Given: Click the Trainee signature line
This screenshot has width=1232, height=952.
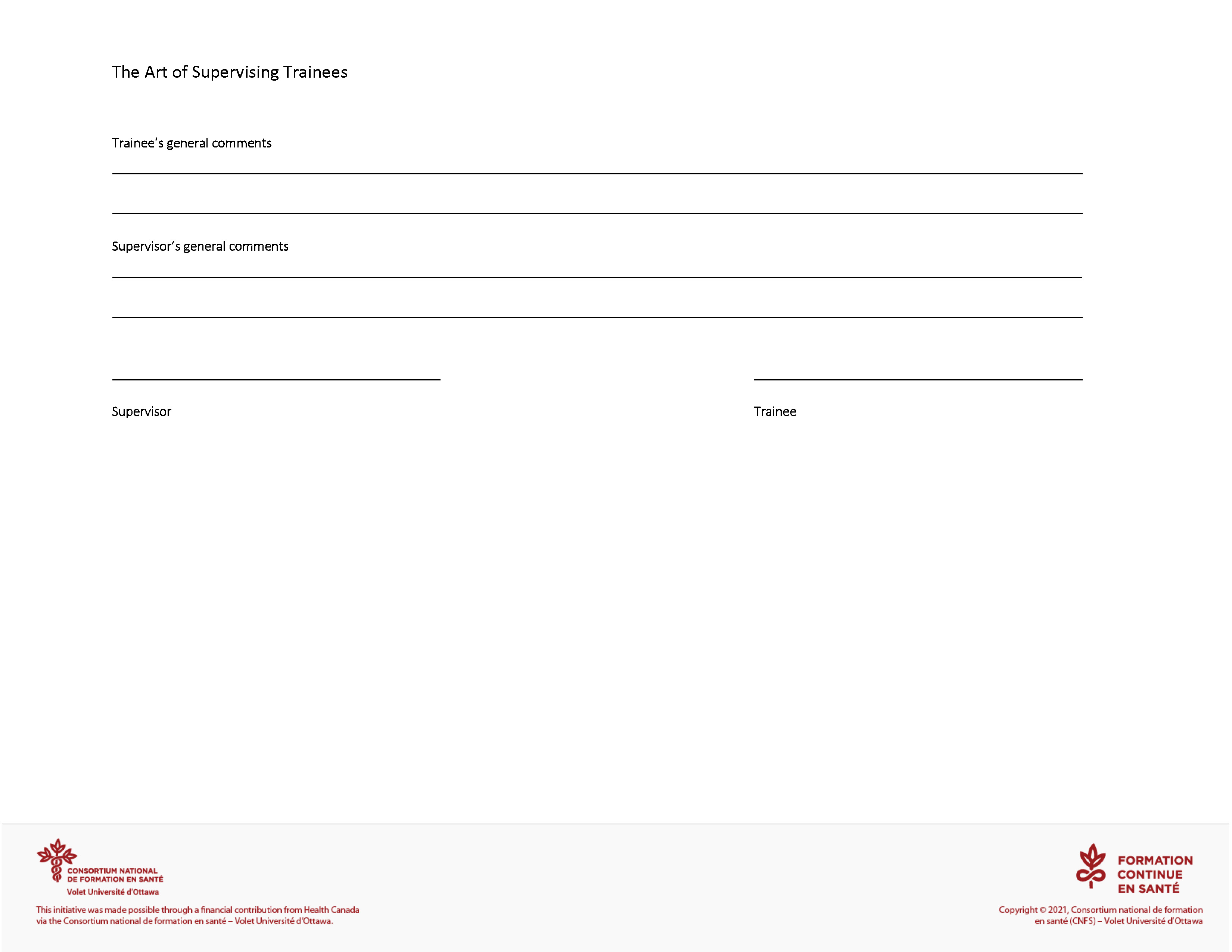Looking at the screenshot, I should tap(917, 378).
